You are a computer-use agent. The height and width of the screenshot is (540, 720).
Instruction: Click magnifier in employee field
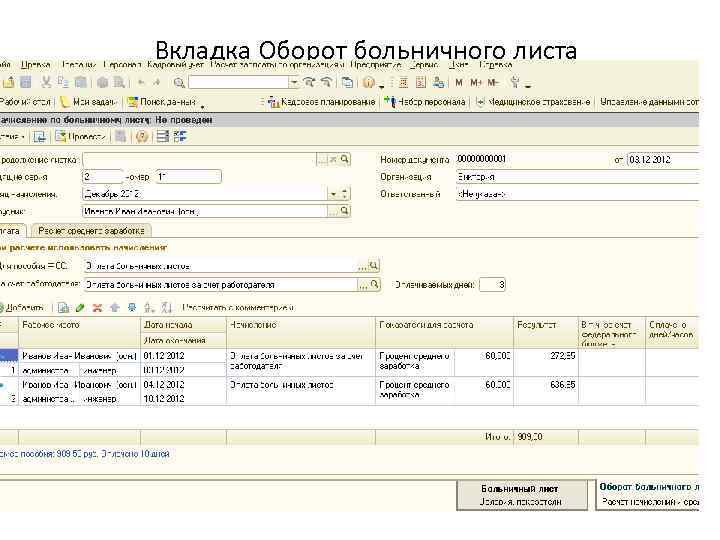(345, 211)
